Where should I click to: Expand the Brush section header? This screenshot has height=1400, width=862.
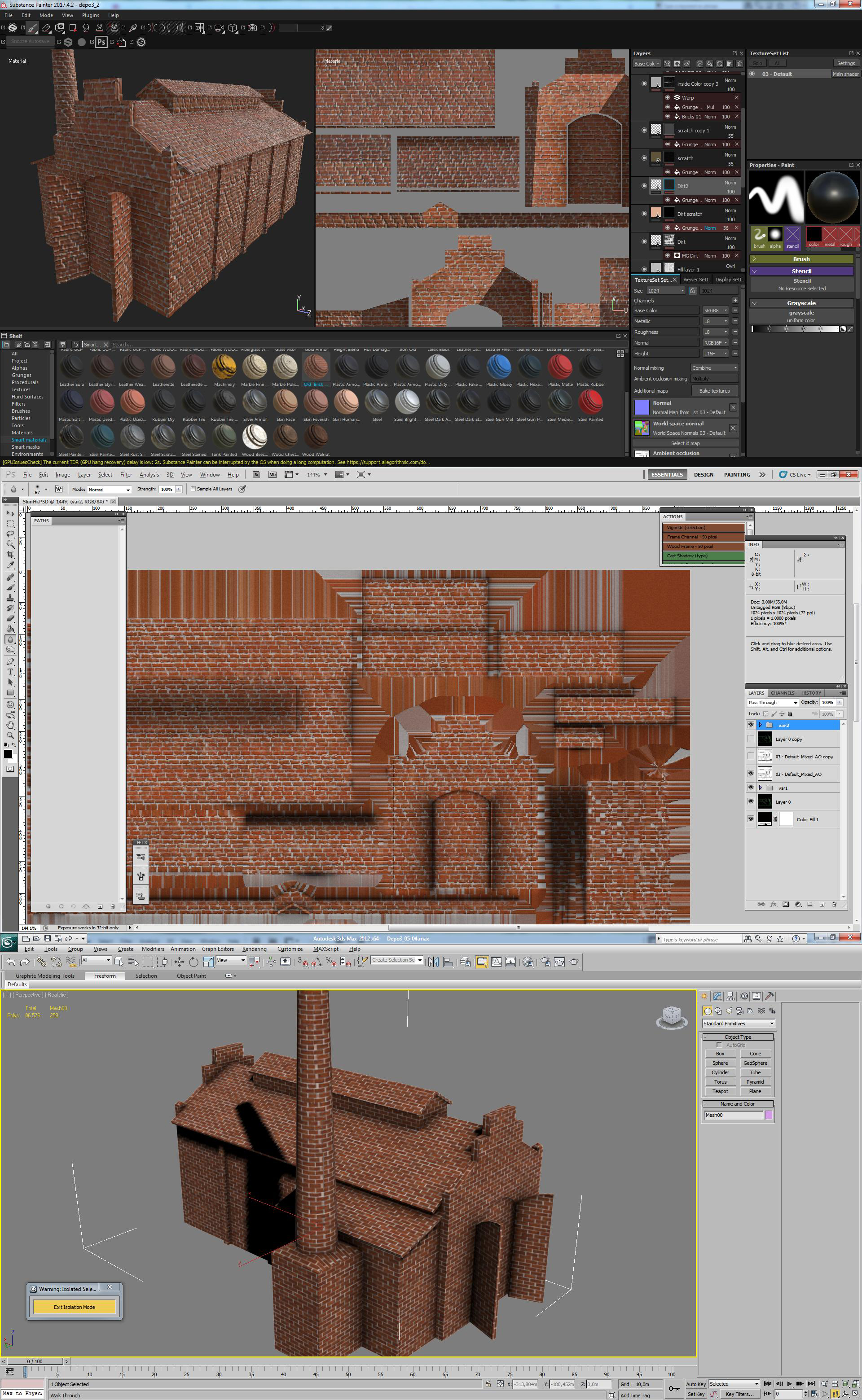point(800,259)
